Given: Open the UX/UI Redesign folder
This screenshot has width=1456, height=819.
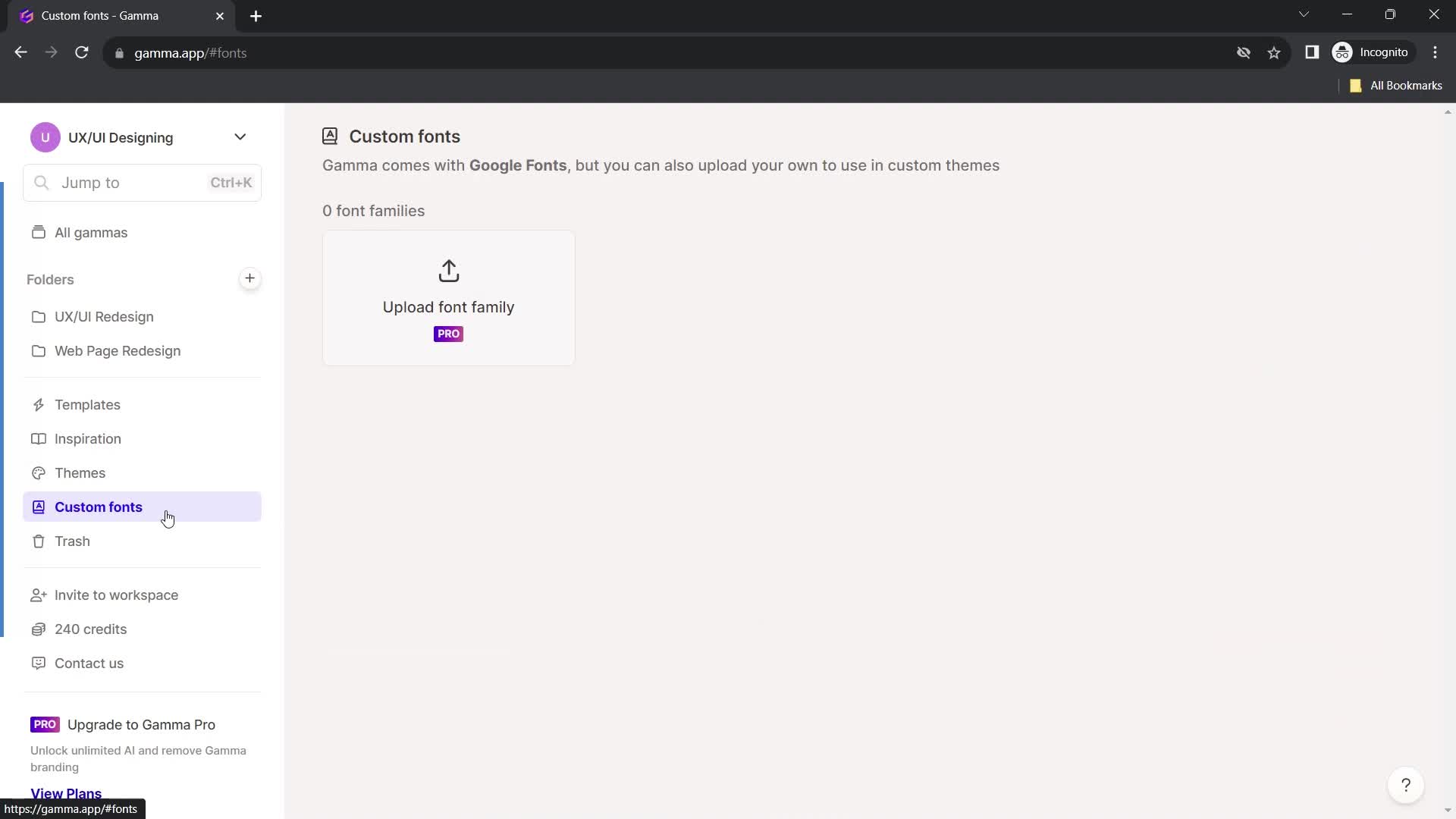Looking at the screenshot, I should [104, 317].
